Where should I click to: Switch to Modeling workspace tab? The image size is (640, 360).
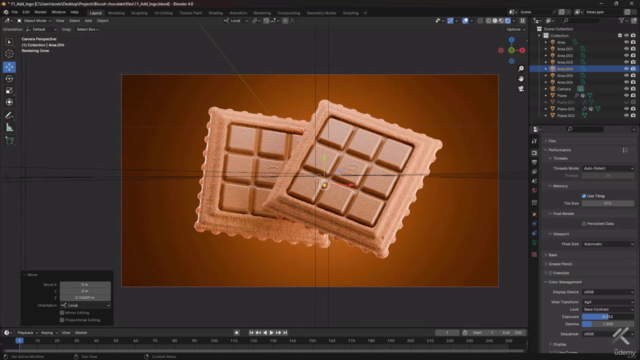(x=116, y=13)
